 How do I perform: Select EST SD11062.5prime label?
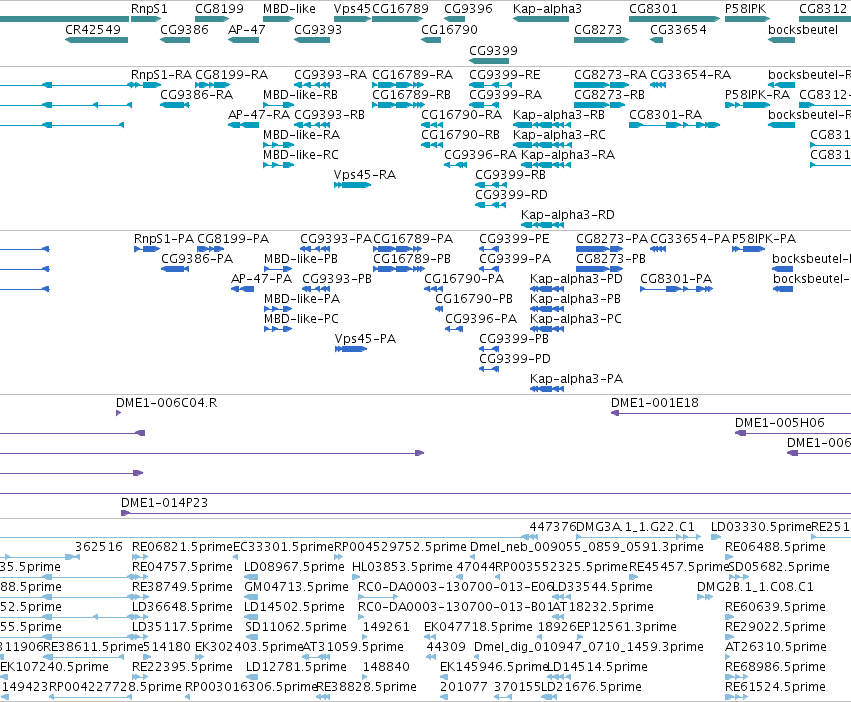click(296, 627)
